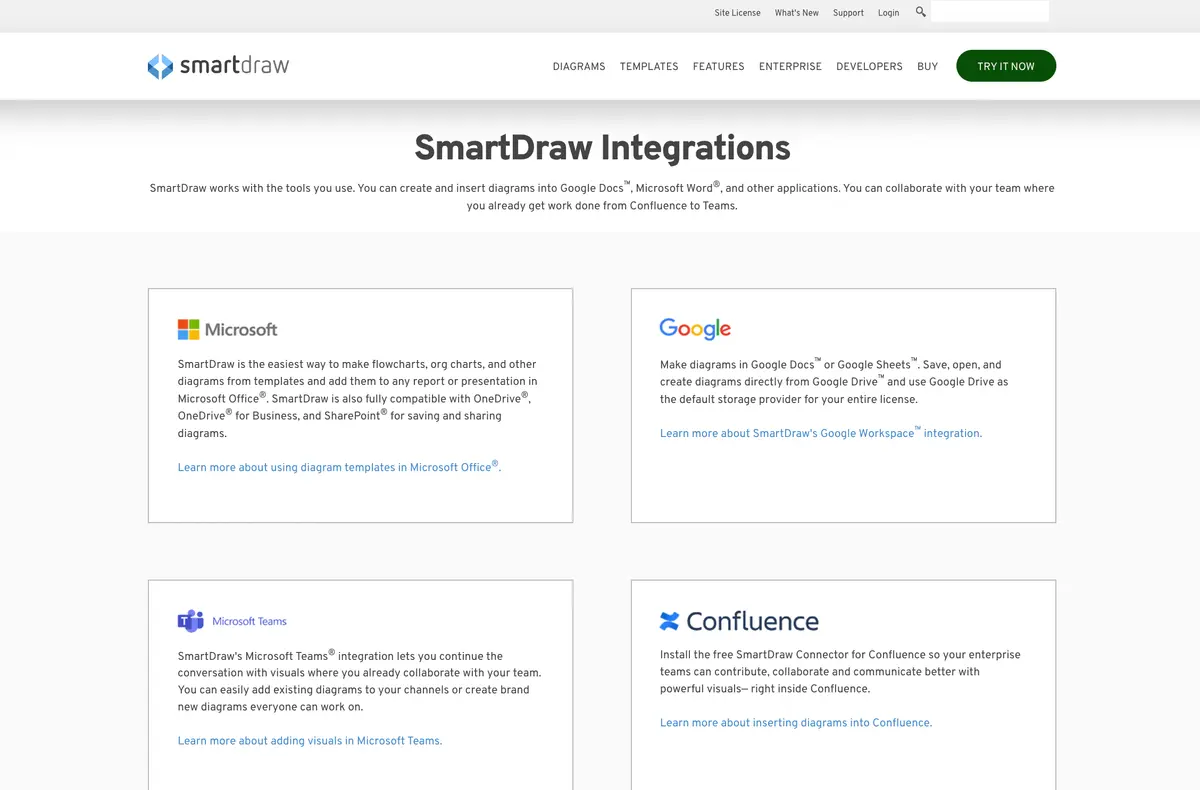Click the Confluence logo
This screenshot has width=1200, height=790.
coord(739,621)
